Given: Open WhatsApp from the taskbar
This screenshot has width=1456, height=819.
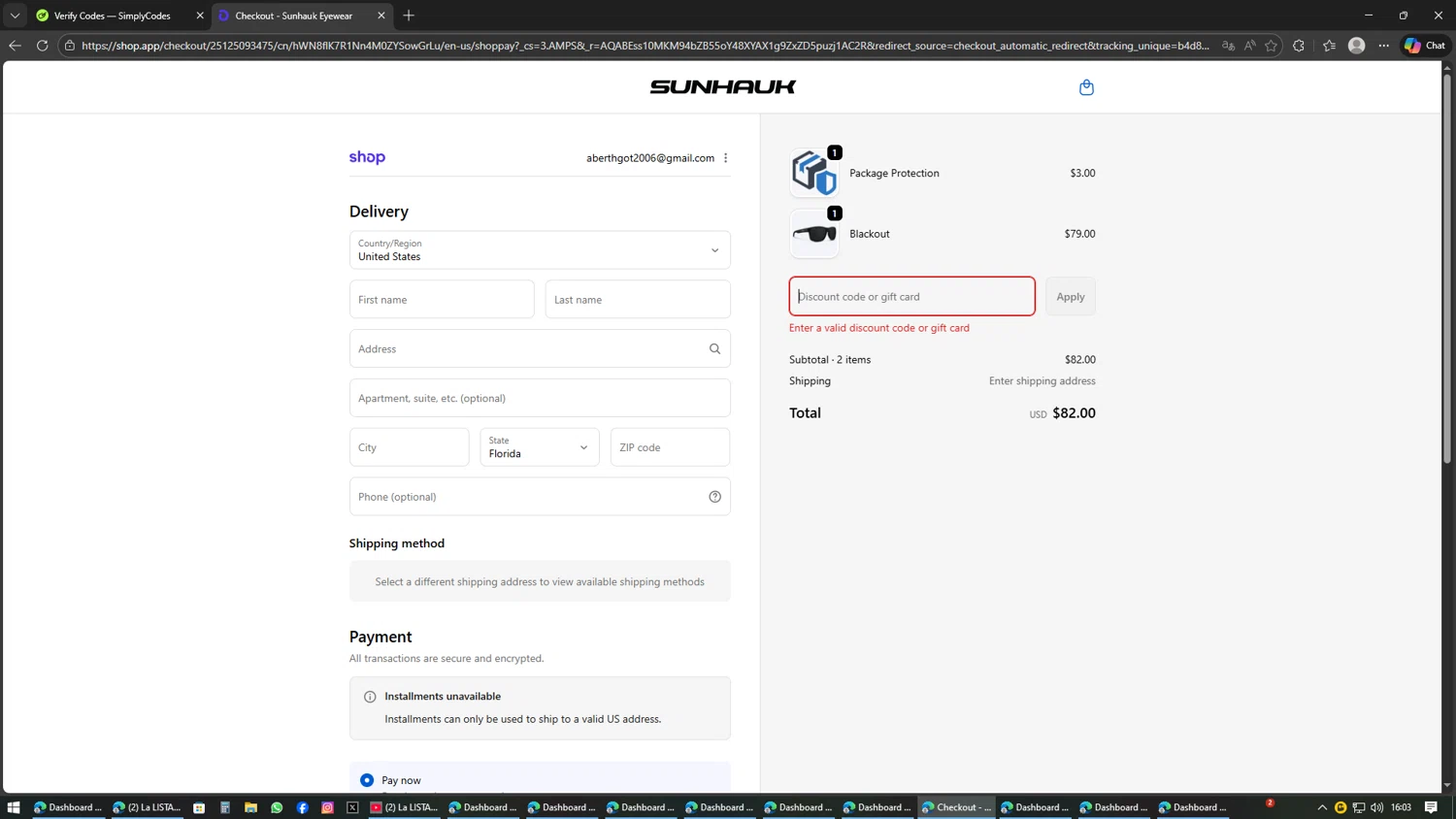Looking at the screenshot, I should (277, 807).
